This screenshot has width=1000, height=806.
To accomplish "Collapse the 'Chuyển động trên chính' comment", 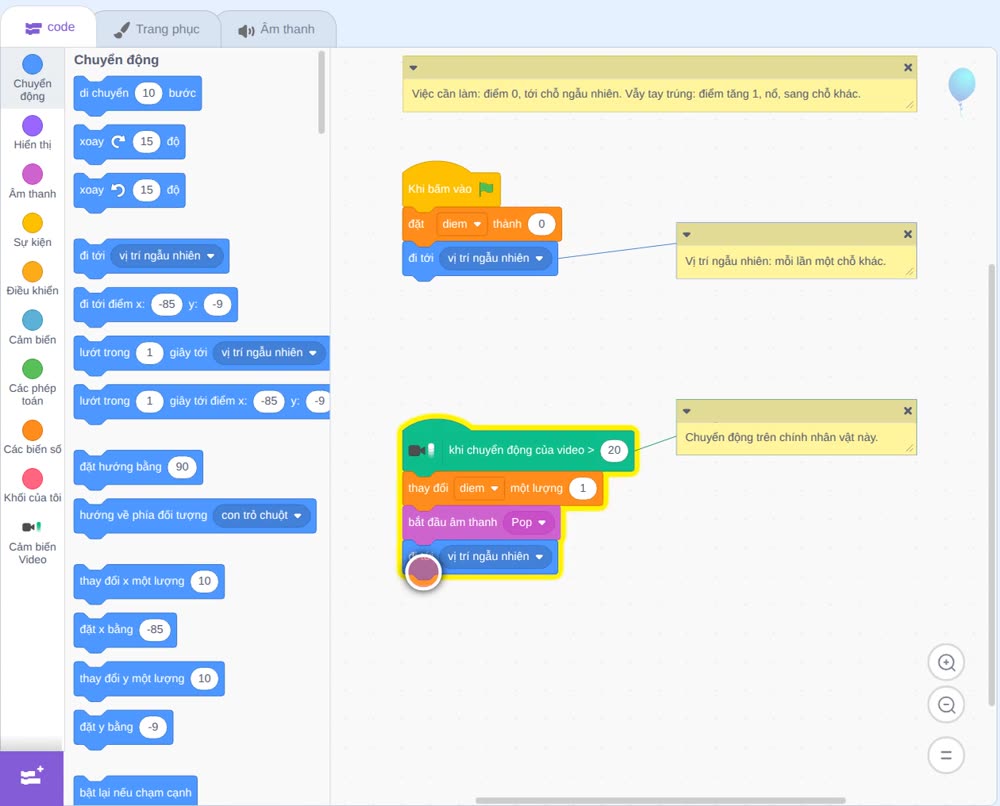I will (x=687, y=411).
